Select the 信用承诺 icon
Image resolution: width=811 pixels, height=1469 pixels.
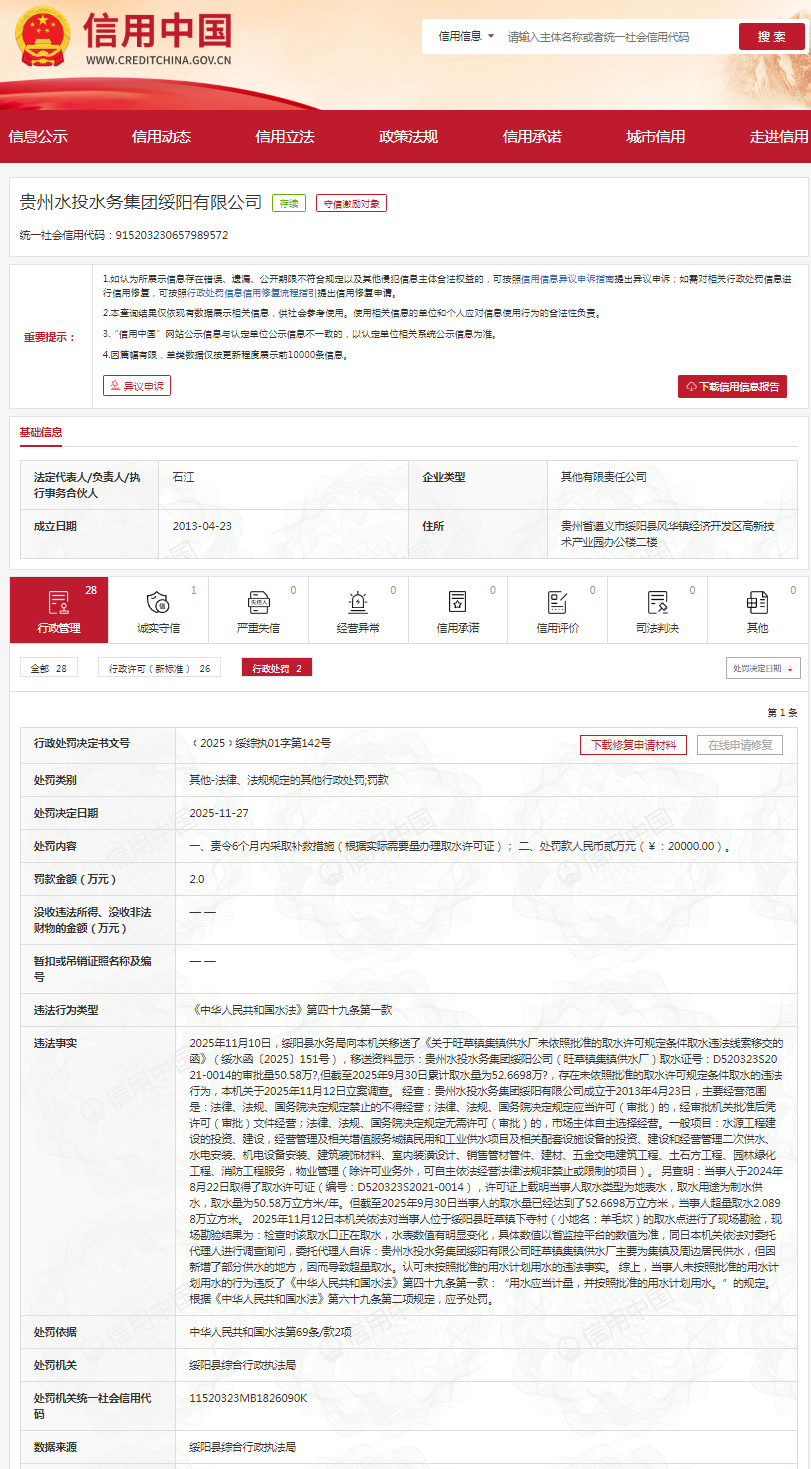tap(457, 603)
